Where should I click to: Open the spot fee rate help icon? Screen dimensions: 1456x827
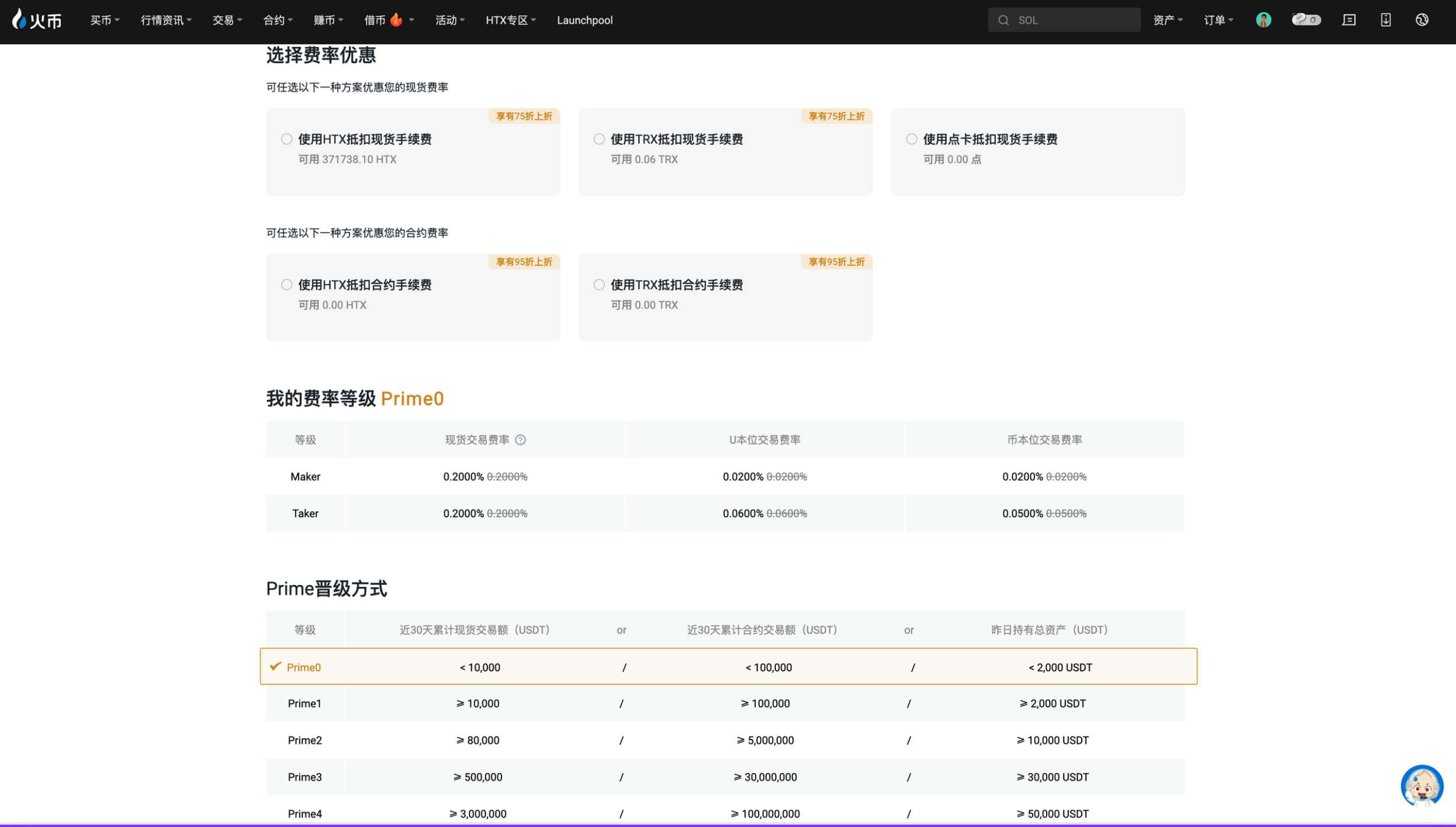(x=520, y=440)
